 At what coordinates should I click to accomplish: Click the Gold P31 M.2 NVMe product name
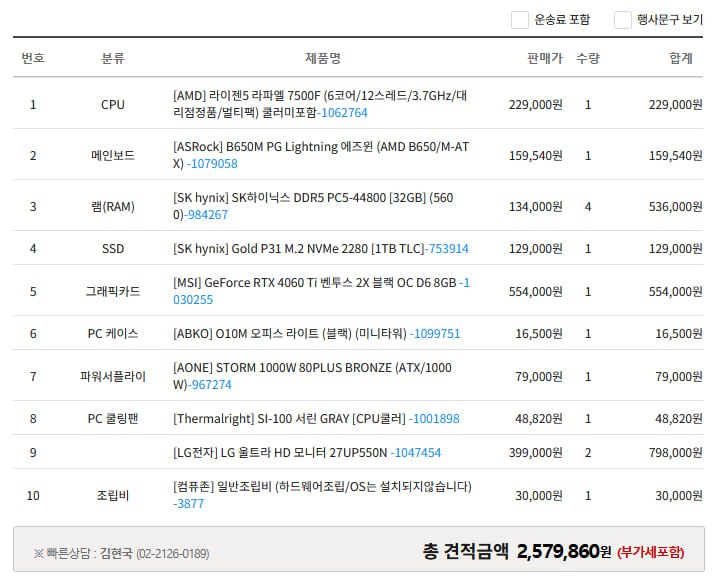[298, 249]
